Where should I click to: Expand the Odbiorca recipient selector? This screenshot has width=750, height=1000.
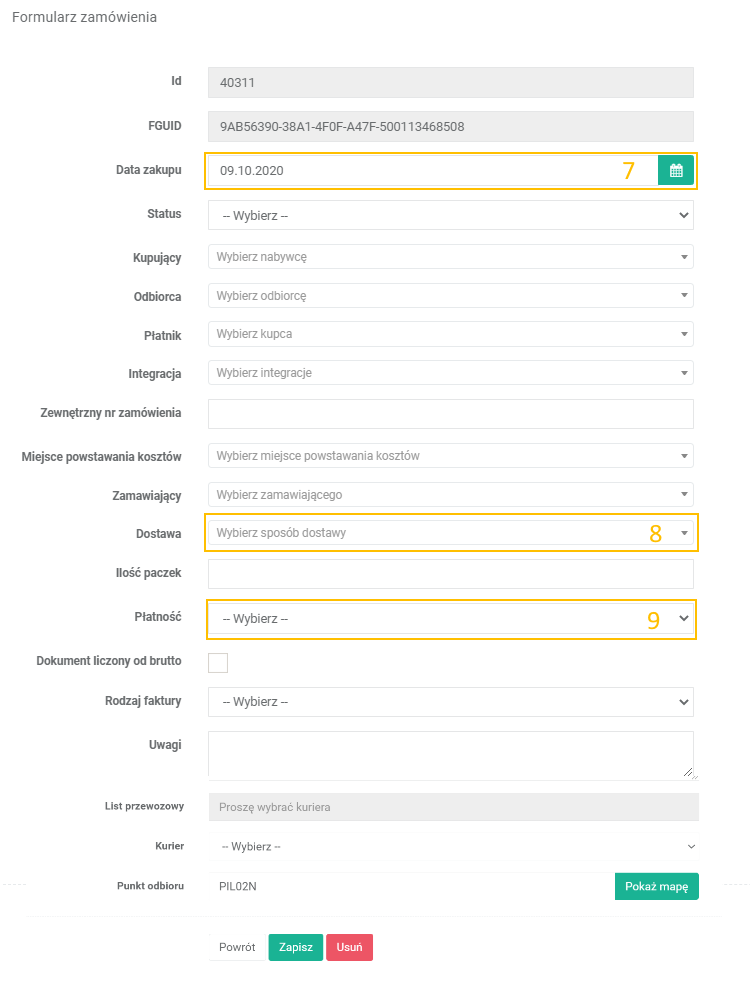click(450, 296)
